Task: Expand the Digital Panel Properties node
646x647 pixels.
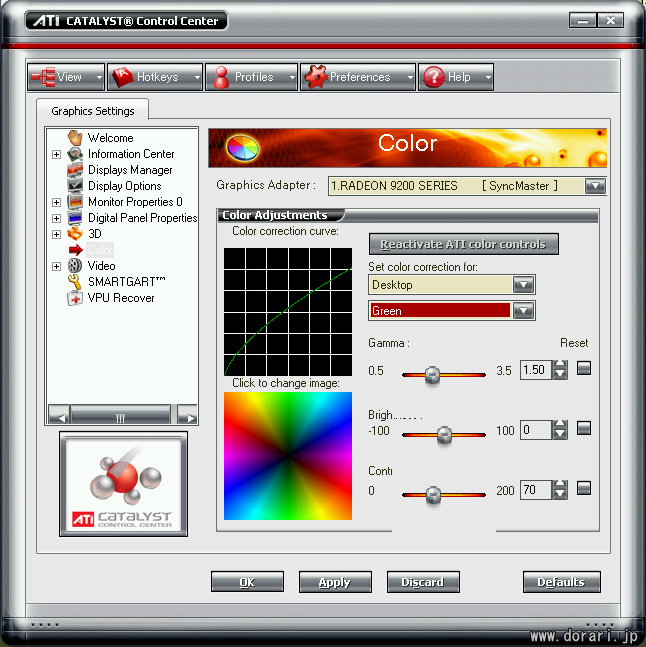Action: pos(57,218)
